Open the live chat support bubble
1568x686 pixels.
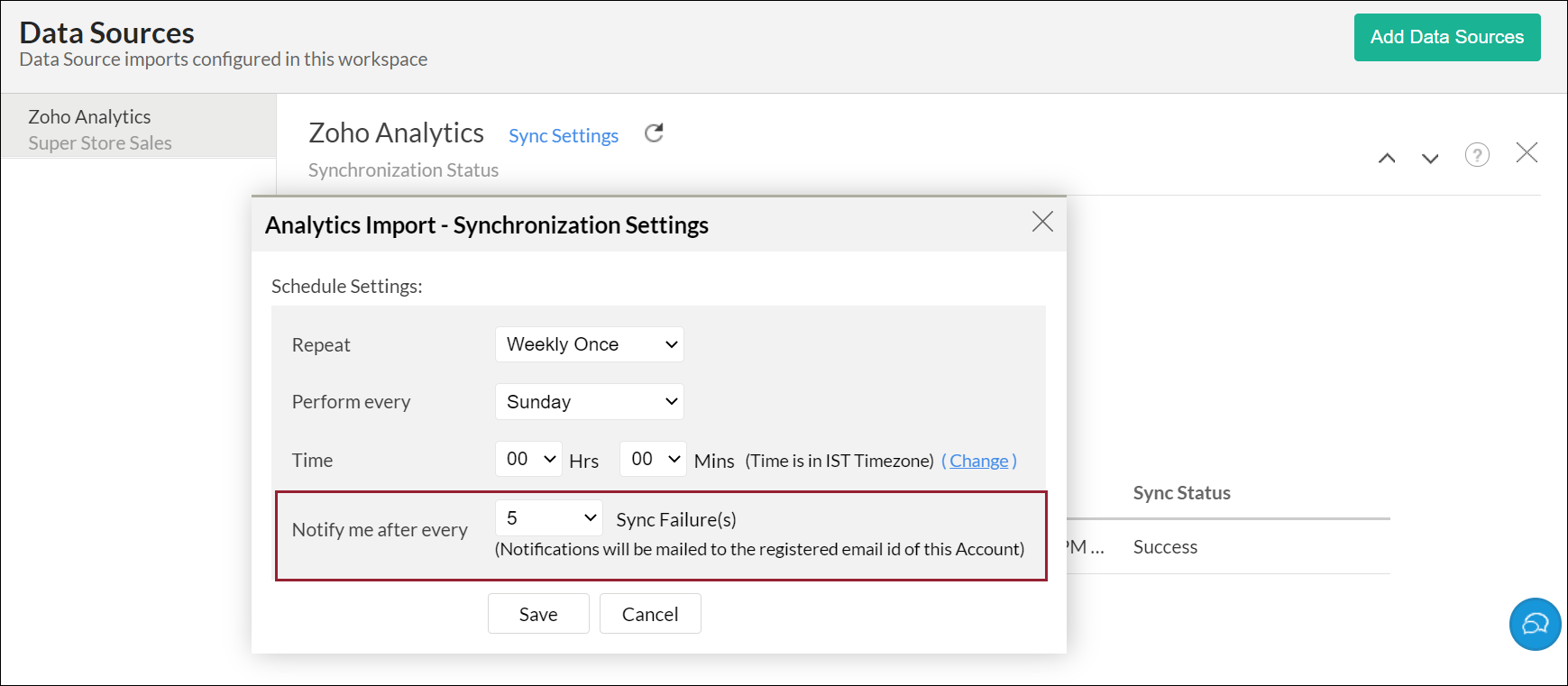pyautogui.click(x=1535, y=624)
